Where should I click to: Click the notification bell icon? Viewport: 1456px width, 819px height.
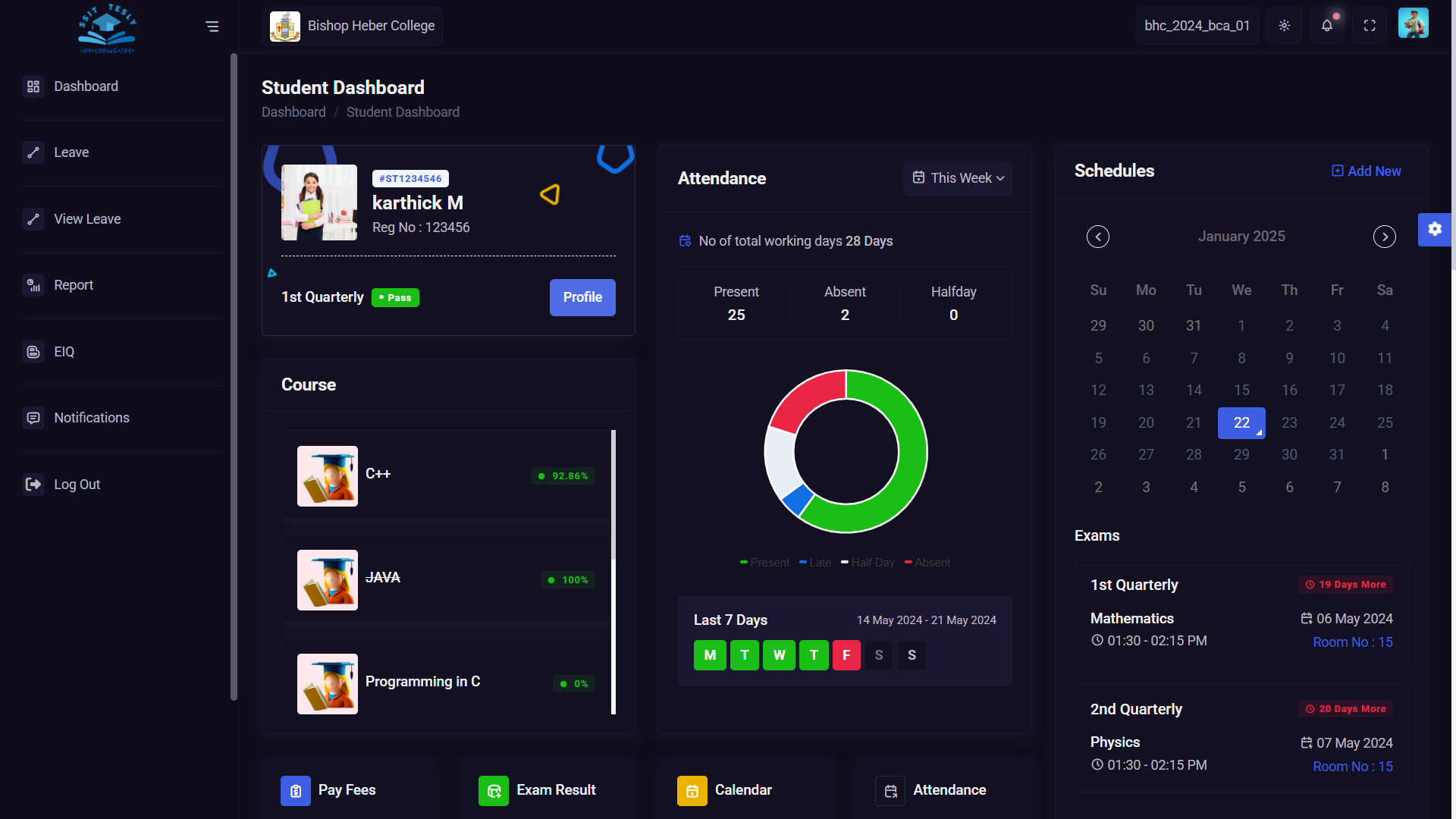point(1327,26)
